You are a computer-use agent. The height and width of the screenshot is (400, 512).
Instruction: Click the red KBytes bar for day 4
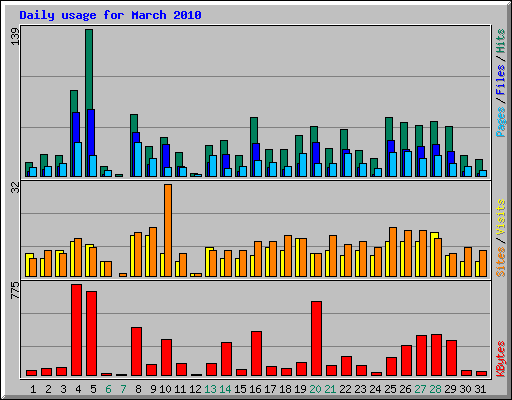click(76, 330)
